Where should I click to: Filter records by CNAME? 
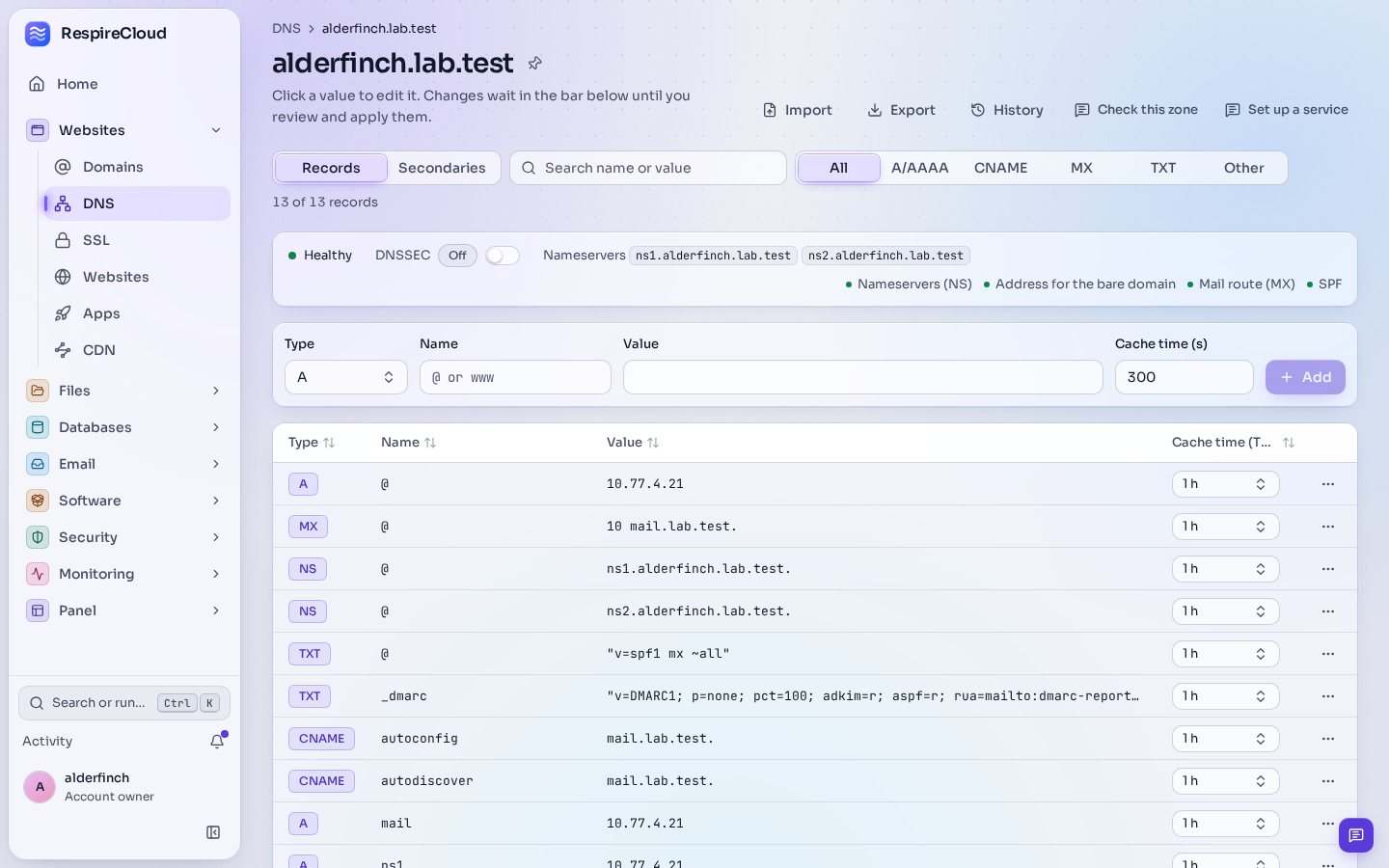[x=1000, y=168]
